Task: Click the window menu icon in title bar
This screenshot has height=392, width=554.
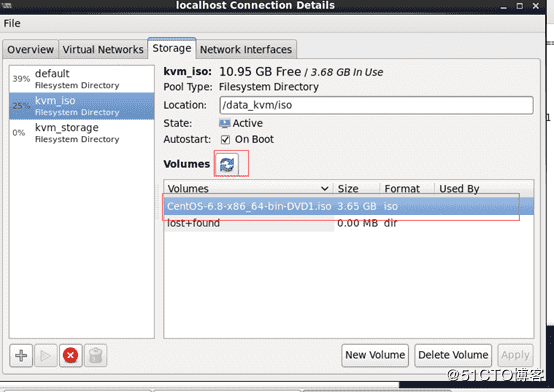Action: click(7, 5)
